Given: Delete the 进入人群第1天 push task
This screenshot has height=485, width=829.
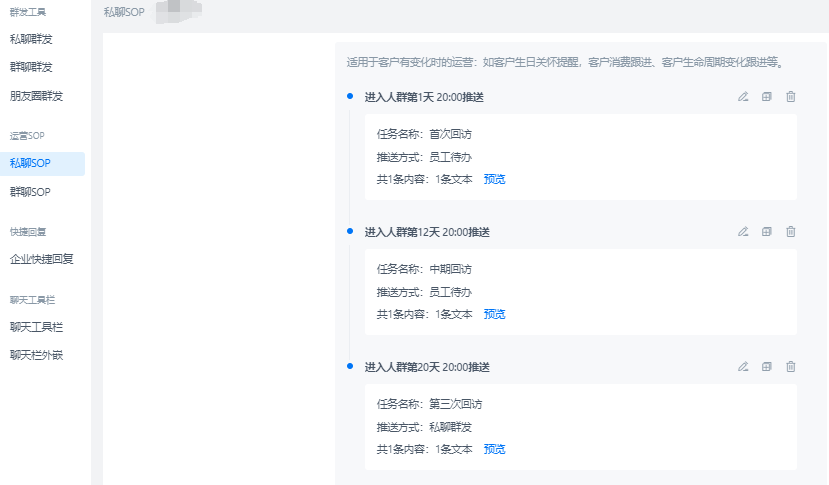Looking at the screenshot, I should (791, 97).
